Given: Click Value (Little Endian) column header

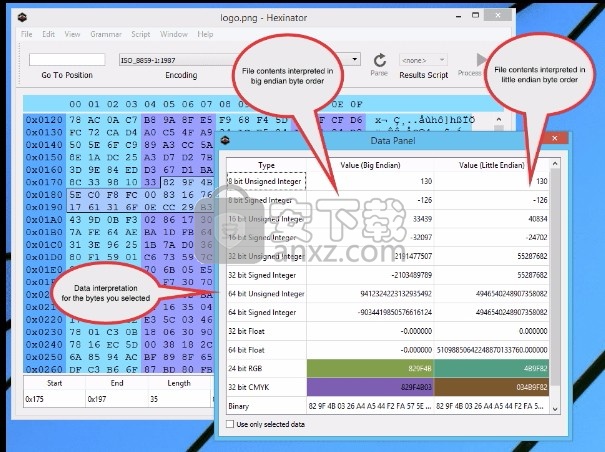Looking at the screenshot, I should point(492,165).
